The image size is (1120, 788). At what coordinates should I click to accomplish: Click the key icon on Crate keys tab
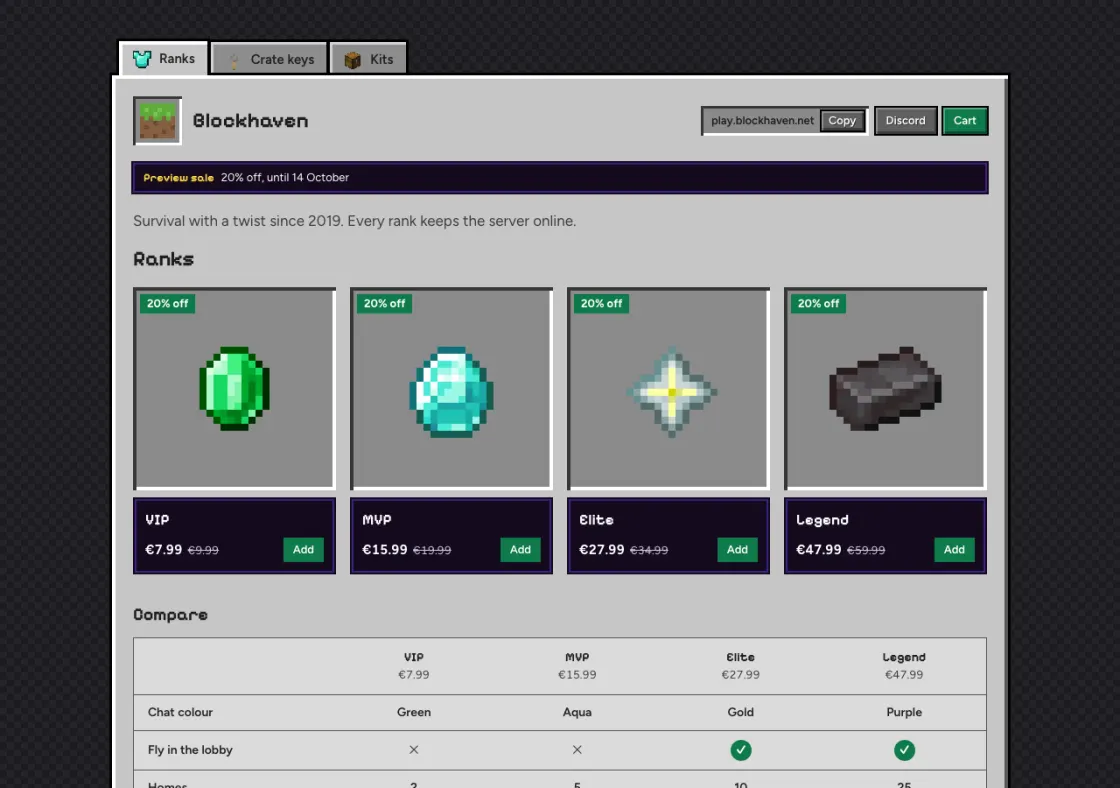click(x=234, y=60)
